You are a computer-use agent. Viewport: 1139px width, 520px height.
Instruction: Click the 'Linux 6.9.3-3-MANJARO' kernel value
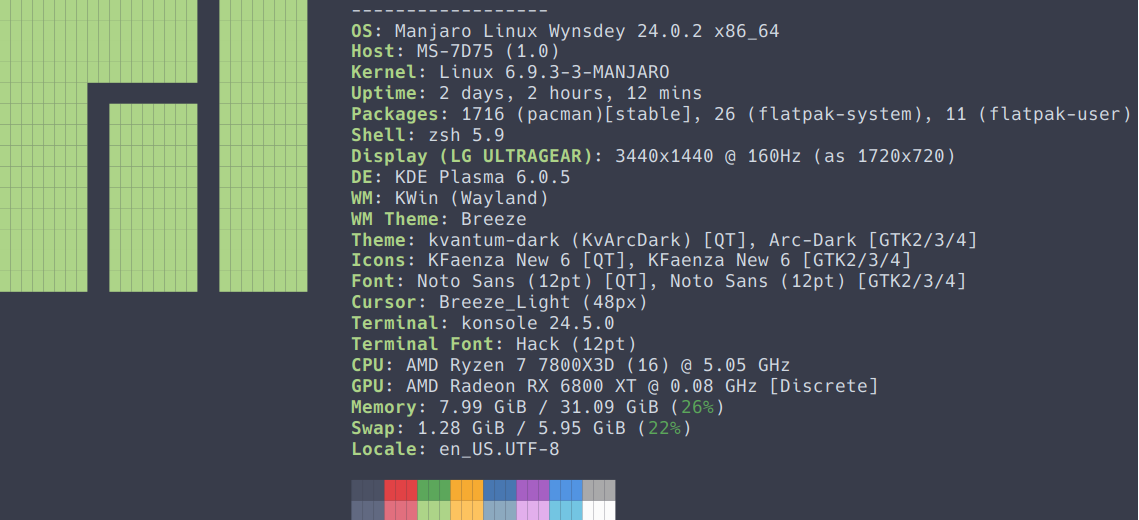tap(554, 73)
